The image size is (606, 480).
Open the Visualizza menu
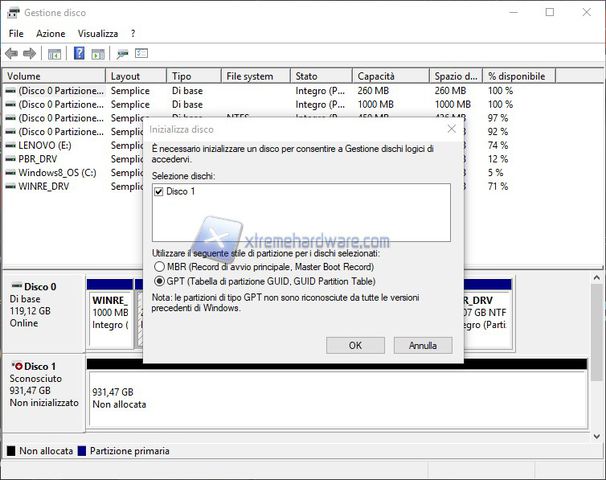[98, 33]
